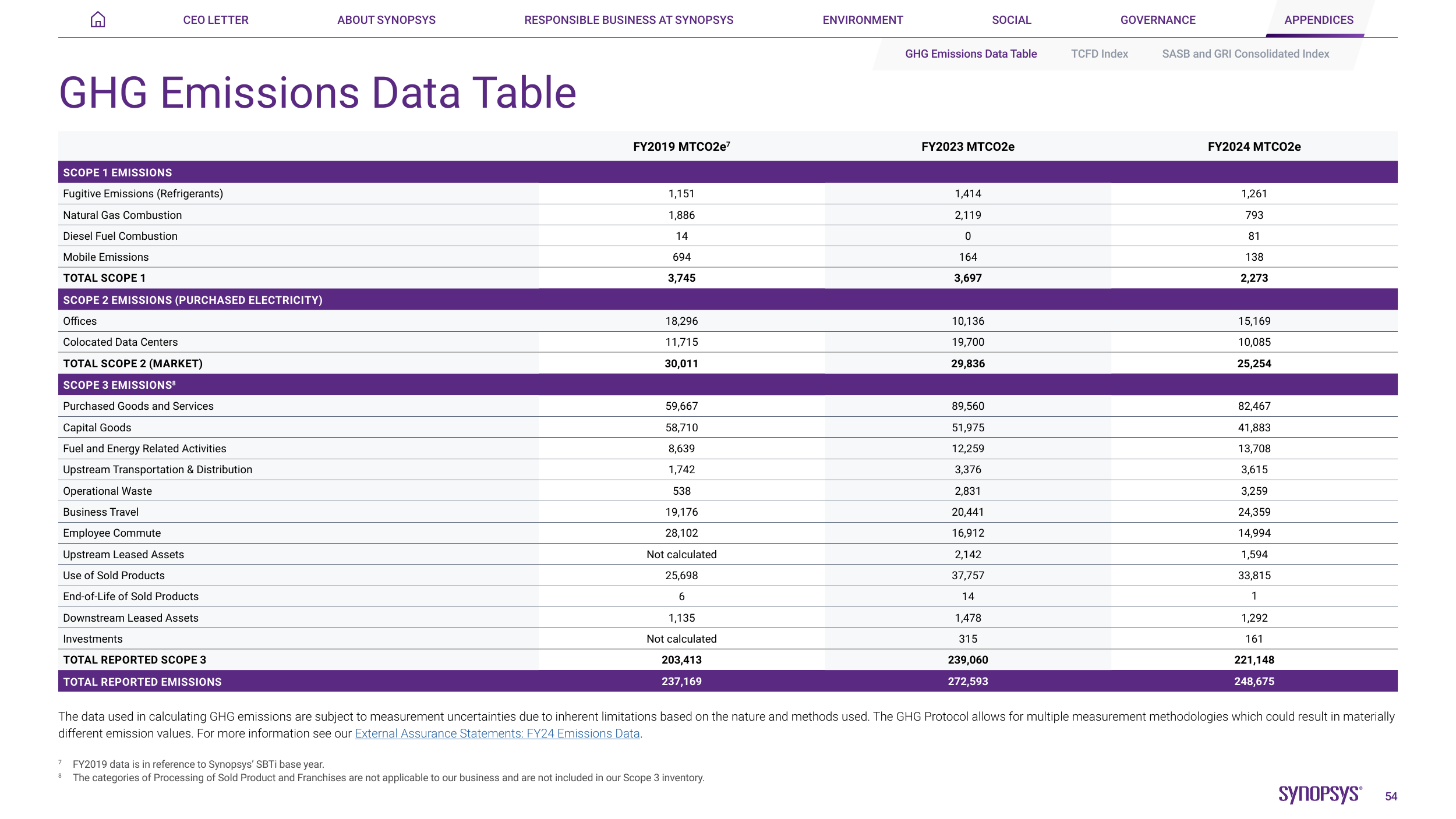
Task: Click the Business Travel row label
Action: 101,512
